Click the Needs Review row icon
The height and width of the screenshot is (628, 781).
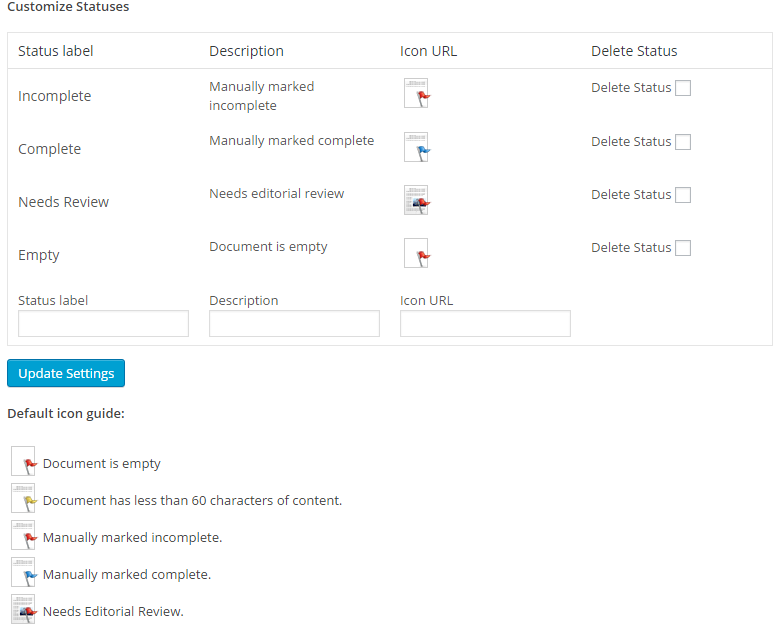[x=416, y=200]
